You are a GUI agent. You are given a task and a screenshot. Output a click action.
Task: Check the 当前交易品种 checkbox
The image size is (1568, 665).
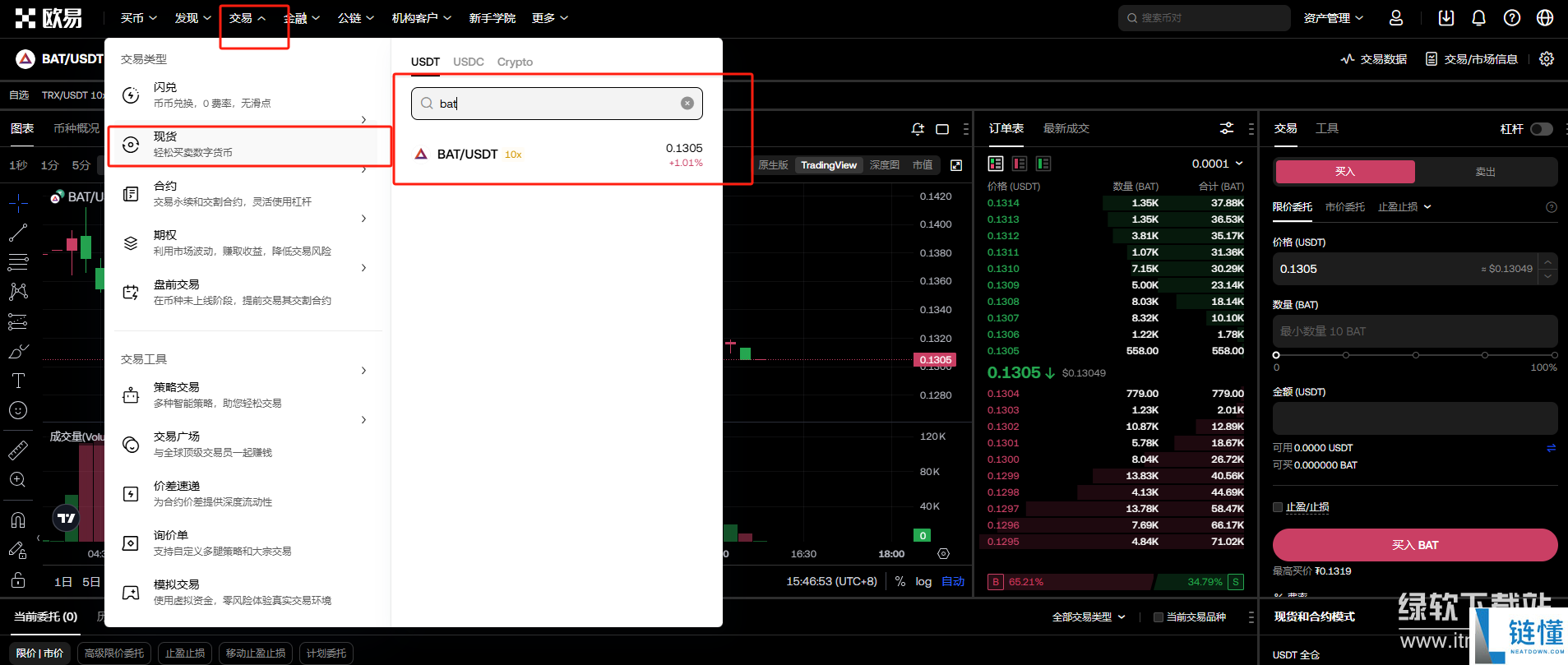[x=1159, y=617]
